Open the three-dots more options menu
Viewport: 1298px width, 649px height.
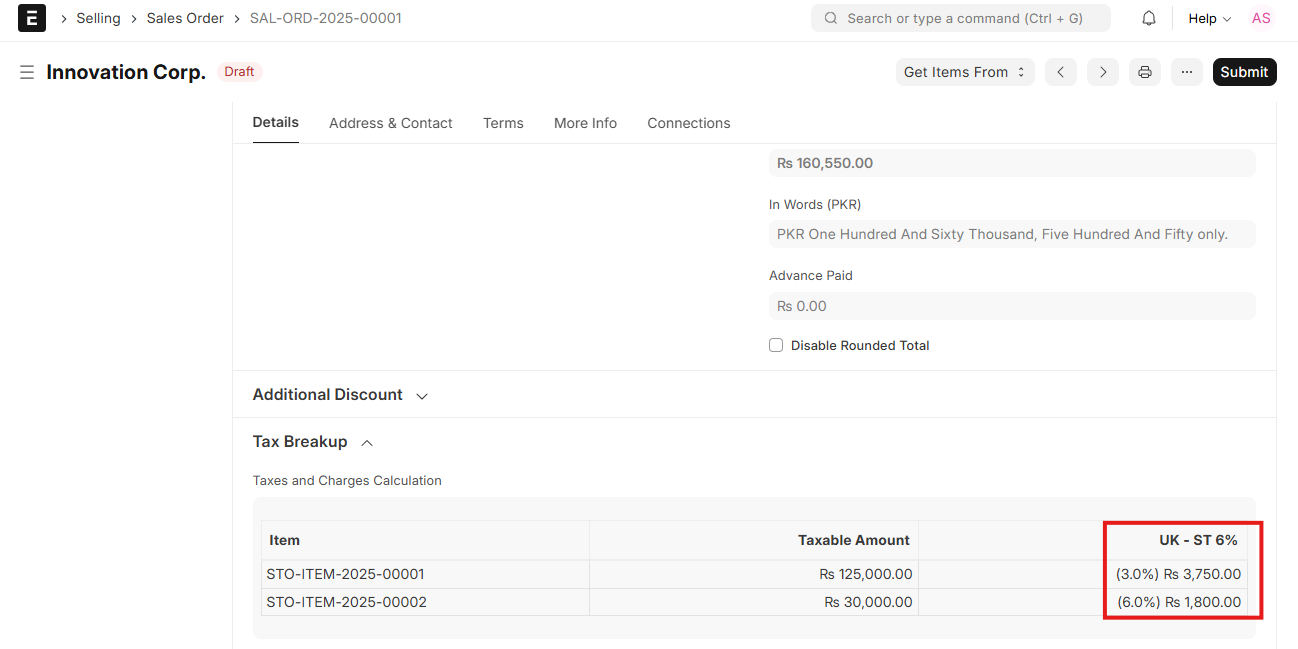coord(1186,72)
